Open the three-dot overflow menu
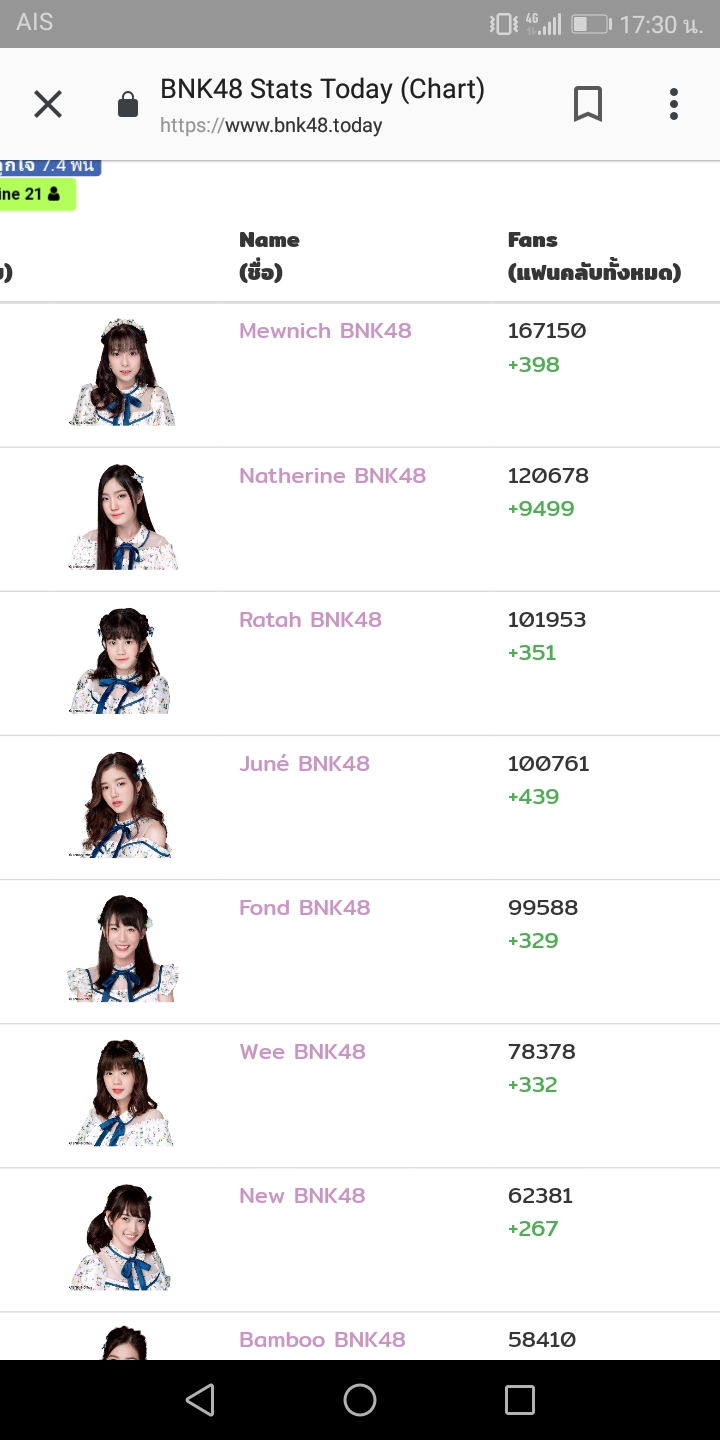This screenshot has height=1440, width=720. click(x=674, y=104)
